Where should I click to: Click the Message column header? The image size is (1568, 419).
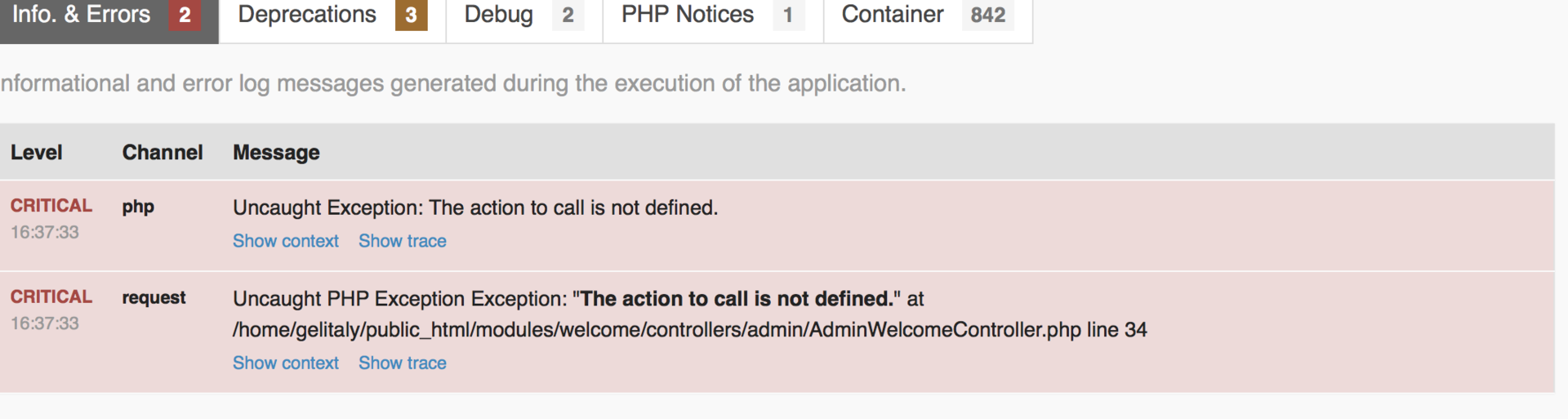pyautogui.click(x=276, y=153)
